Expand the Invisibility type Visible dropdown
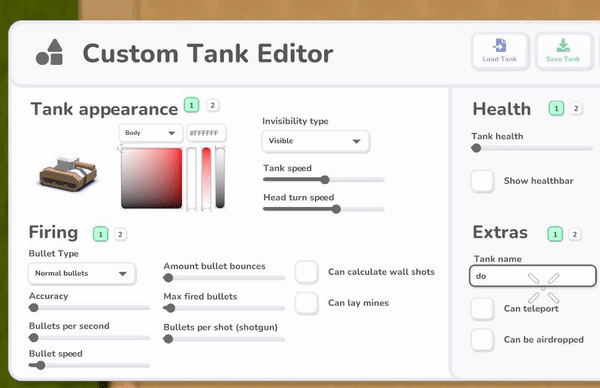The height and width of the screenshot is (388, 600). pyautogui.click(x=315, y=141)
